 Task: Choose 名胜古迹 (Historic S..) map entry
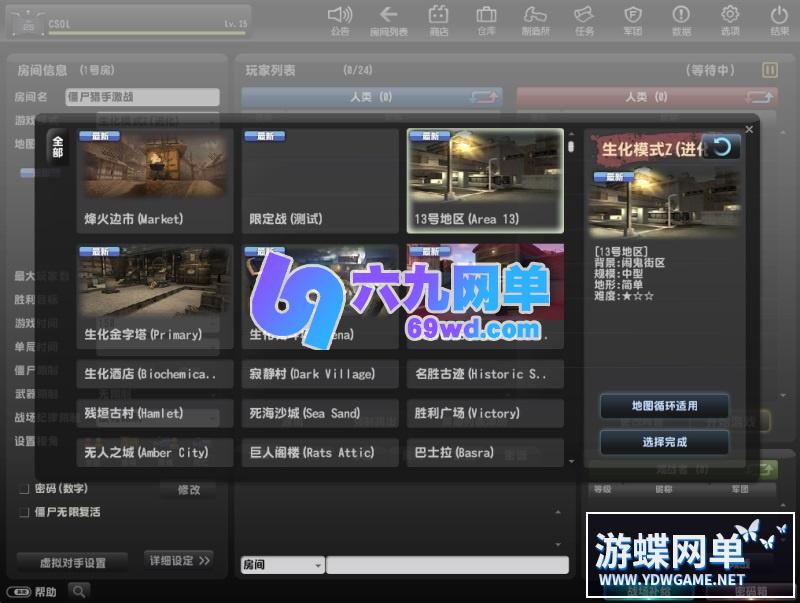[x=485, y=374]
